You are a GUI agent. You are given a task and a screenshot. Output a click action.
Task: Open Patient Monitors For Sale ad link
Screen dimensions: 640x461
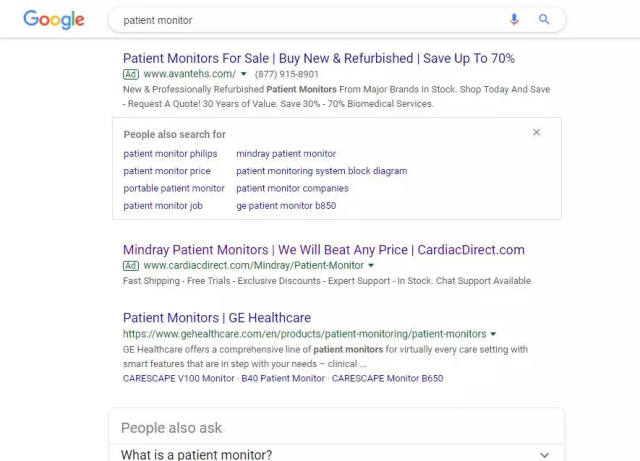click(318, 58)
